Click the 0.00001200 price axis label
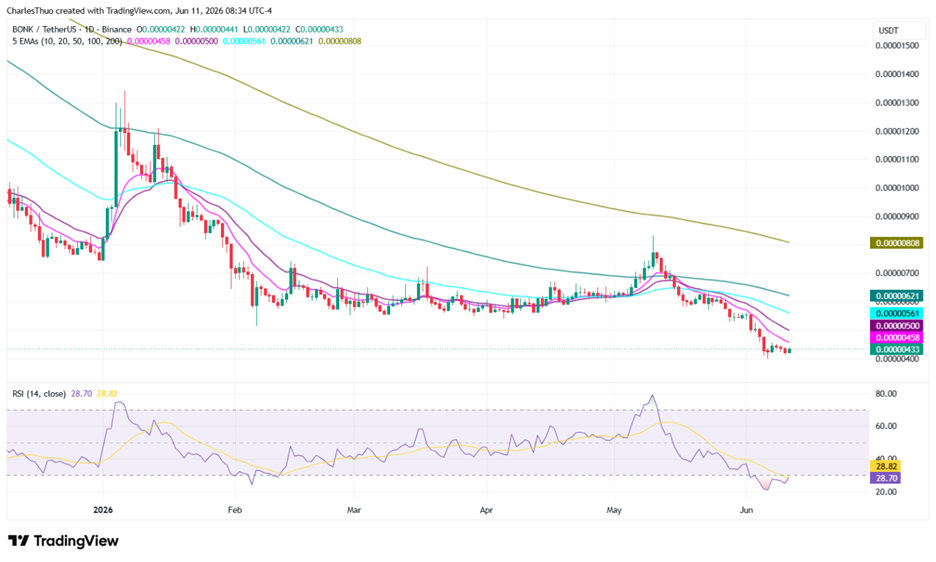The image size is (936, 562). coord(897,131)
